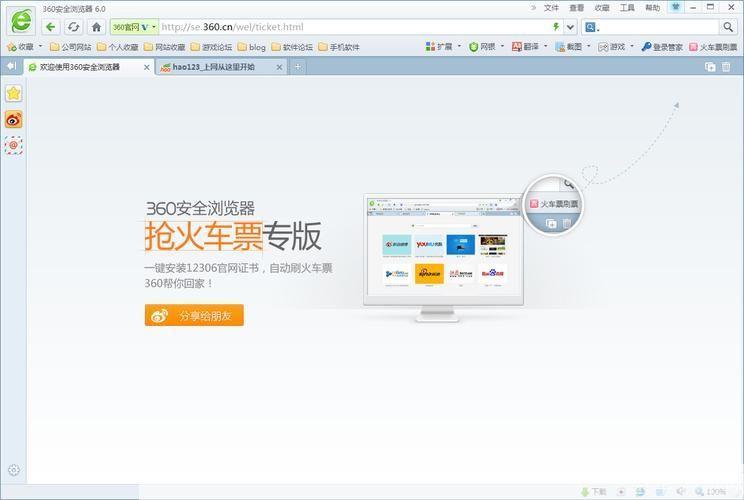744x500 pixels.
Task: Expand the 截图 dropdown arrow
Action: pos(588,46)
